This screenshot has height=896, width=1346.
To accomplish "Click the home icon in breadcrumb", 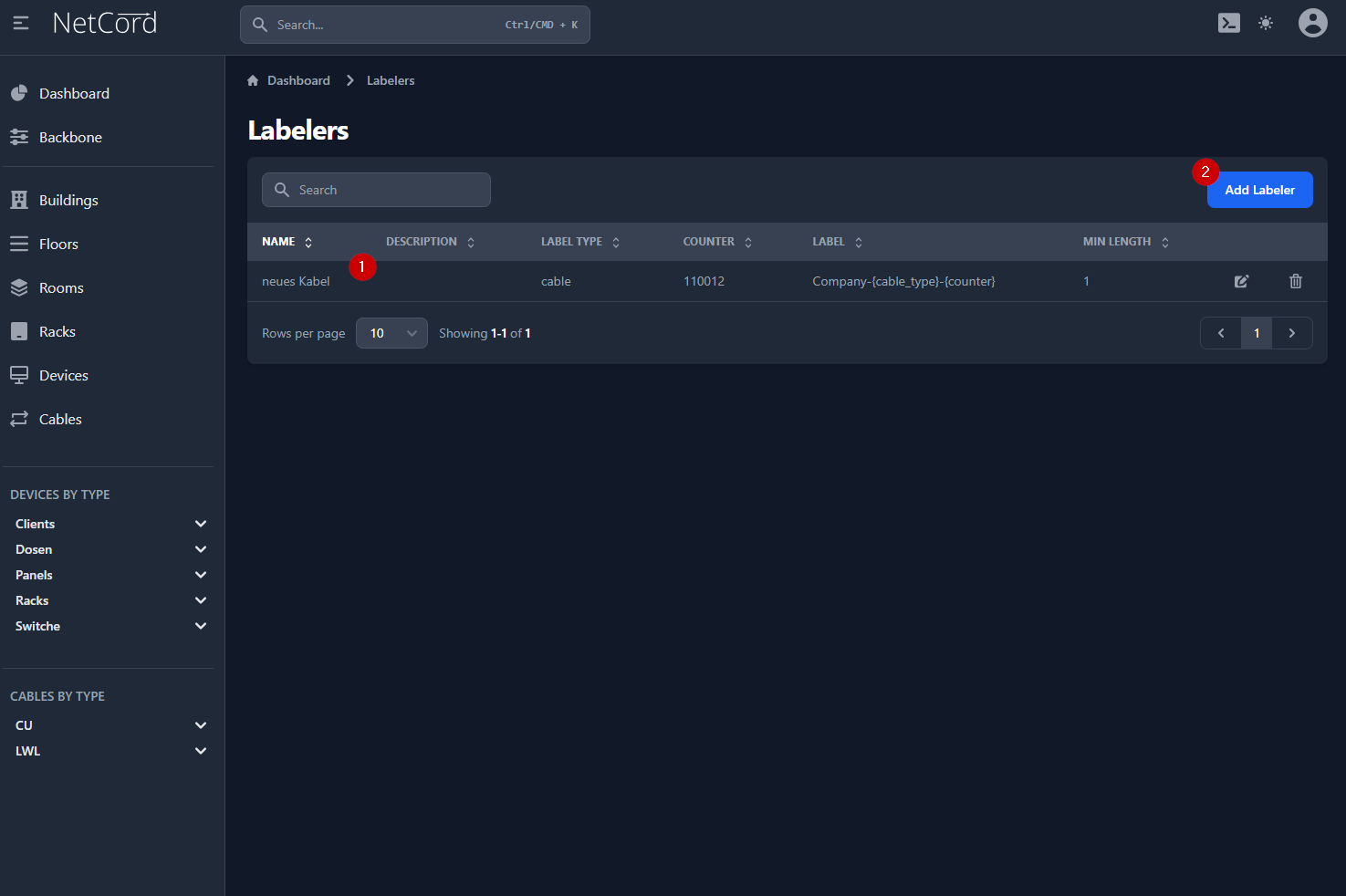I will click(253, 80).
